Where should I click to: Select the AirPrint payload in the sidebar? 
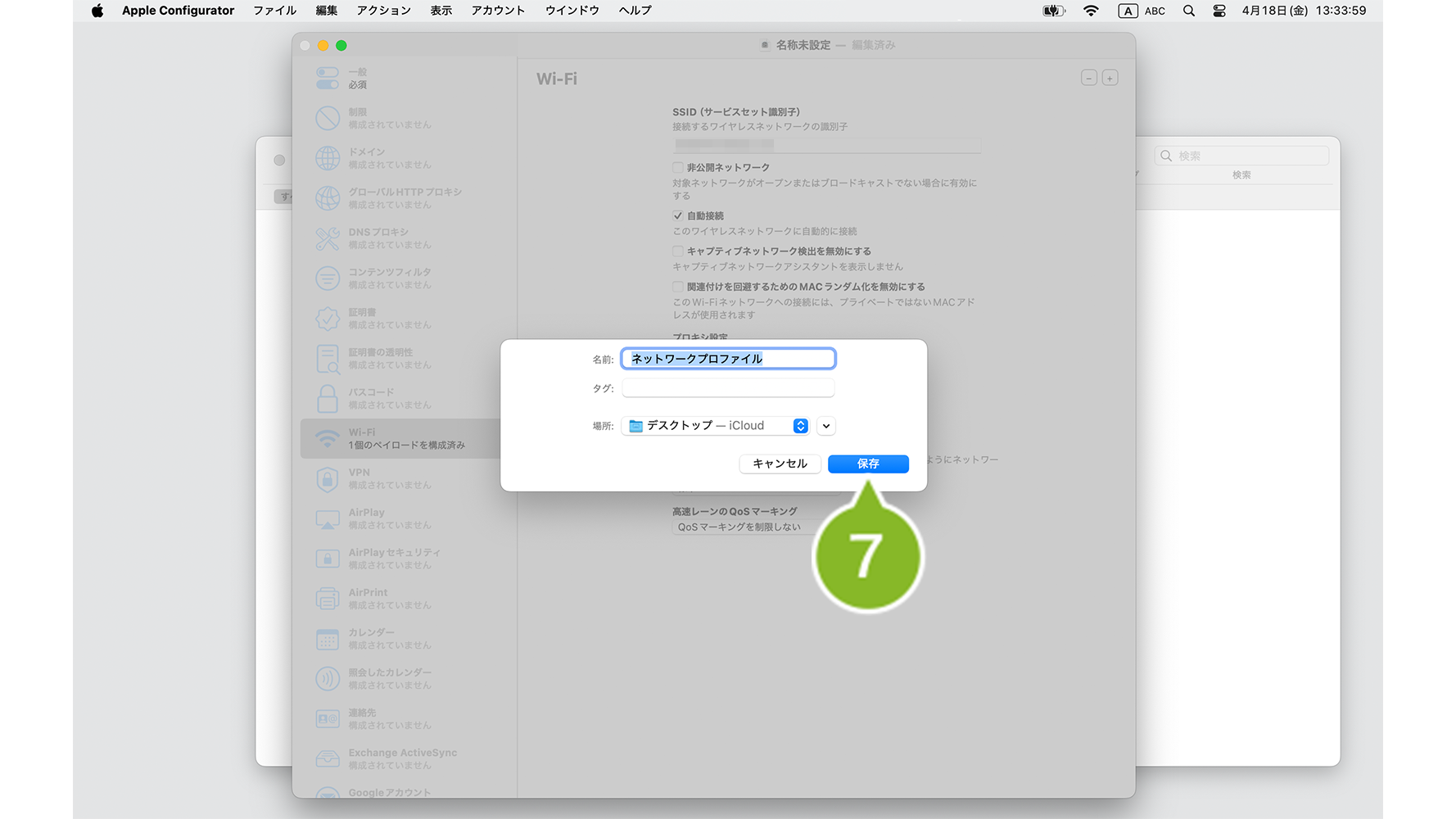point(406,599)
